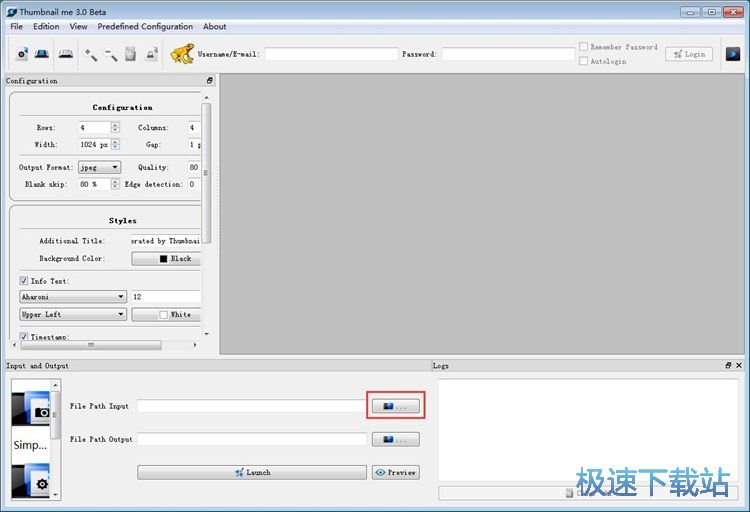Screen dimensions: 750x512
Task: Open the Predefined Configuration menu
Action: coord(145,26)
